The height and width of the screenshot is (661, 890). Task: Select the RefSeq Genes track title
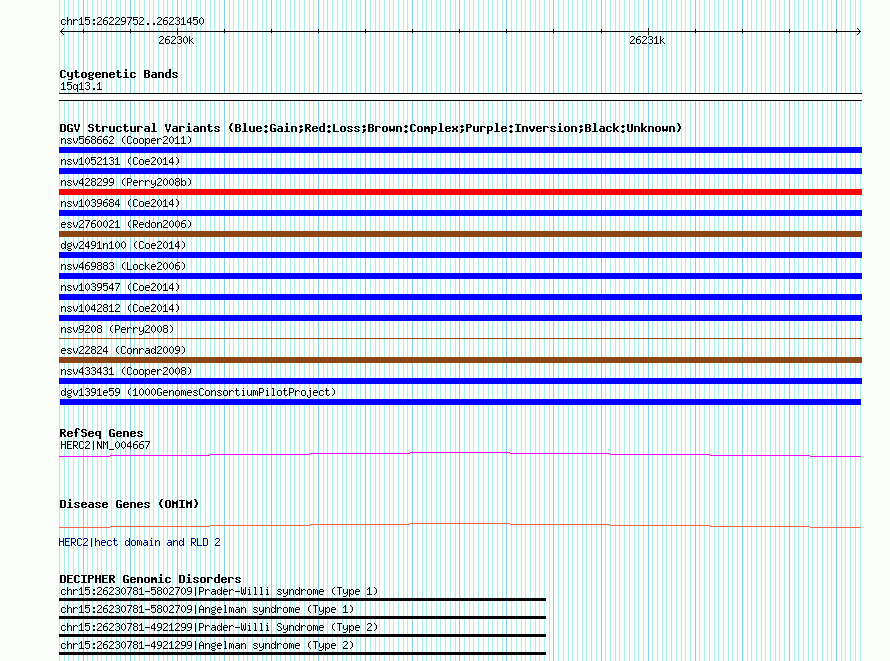101,433
